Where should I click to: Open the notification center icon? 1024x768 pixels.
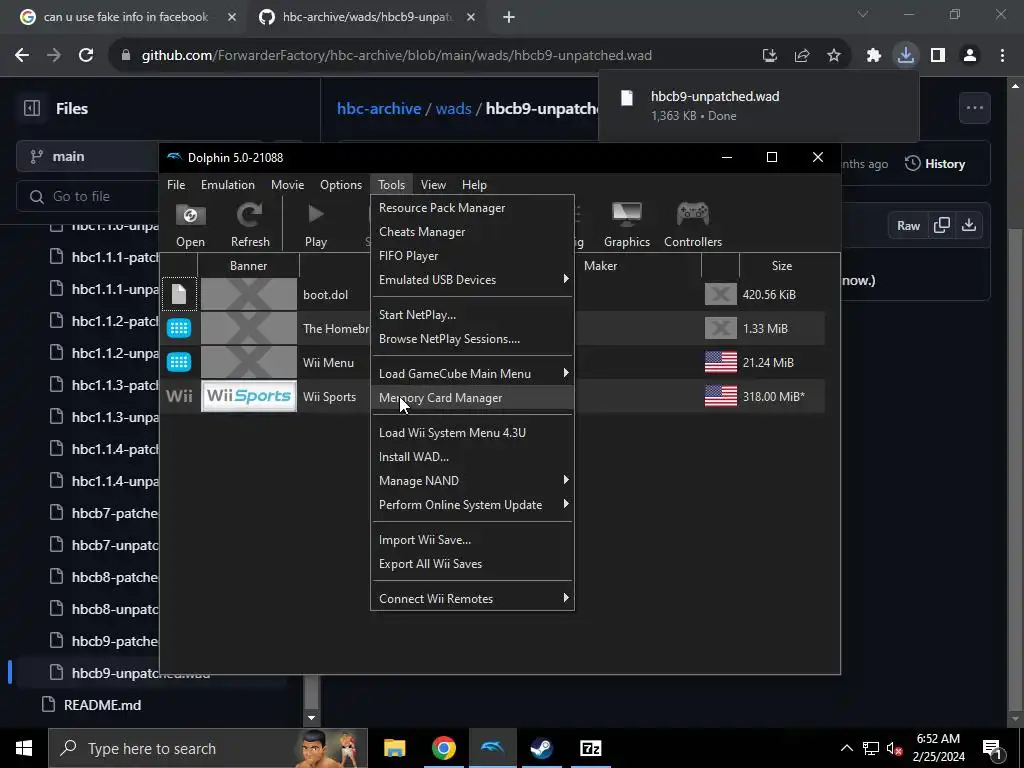pos(993,748)
